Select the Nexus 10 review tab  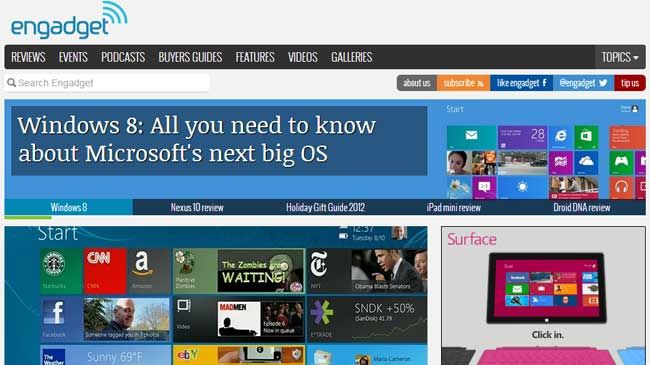click(197, 207)
